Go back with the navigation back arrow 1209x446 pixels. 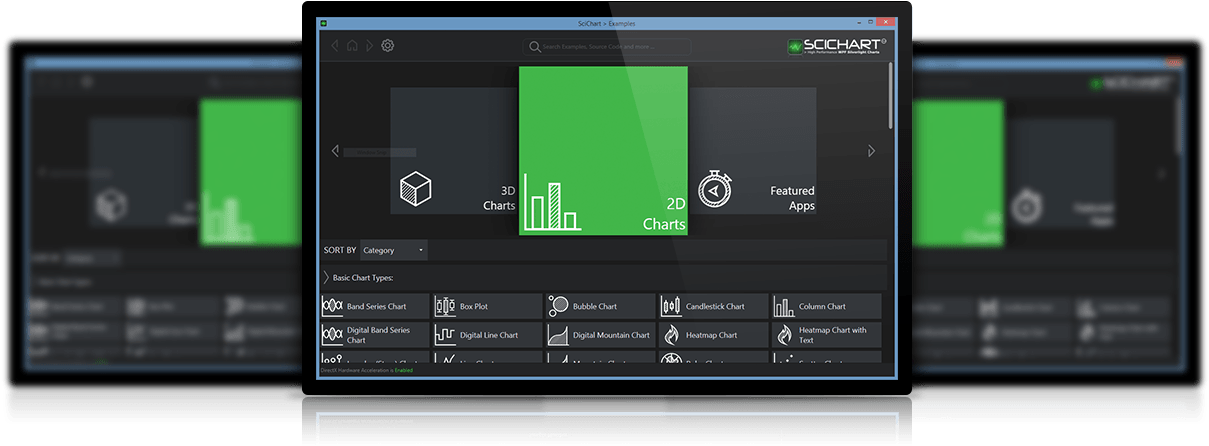pos(335,46)
